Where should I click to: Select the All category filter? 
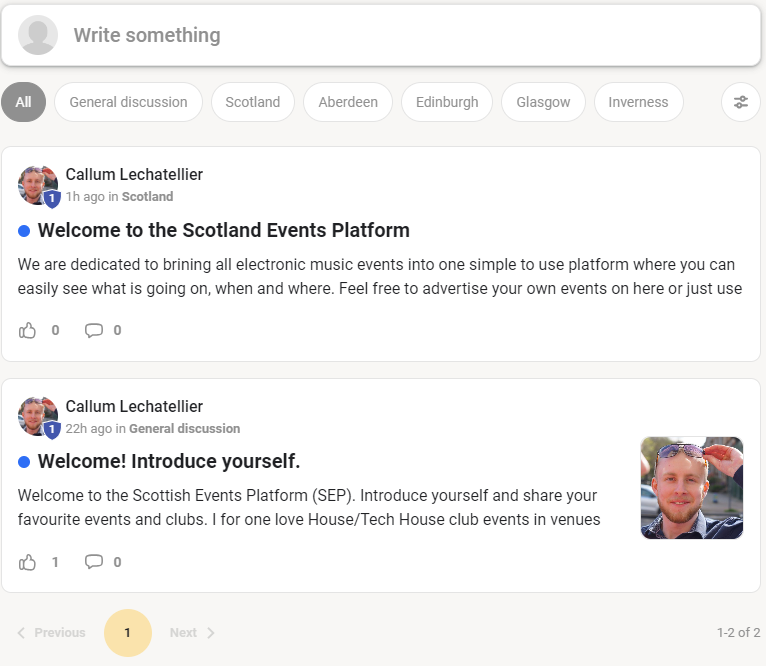[23, 102]
